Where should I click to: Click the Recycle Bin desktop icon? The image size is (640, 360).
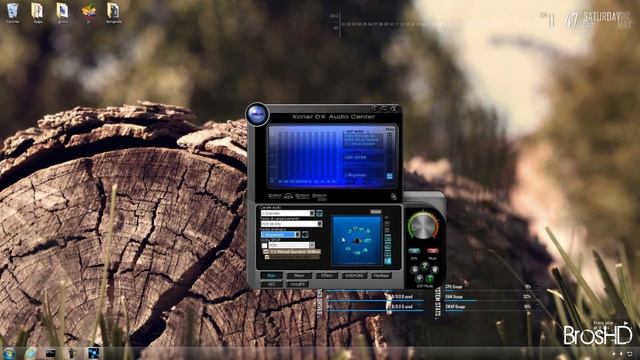point(13,13)
